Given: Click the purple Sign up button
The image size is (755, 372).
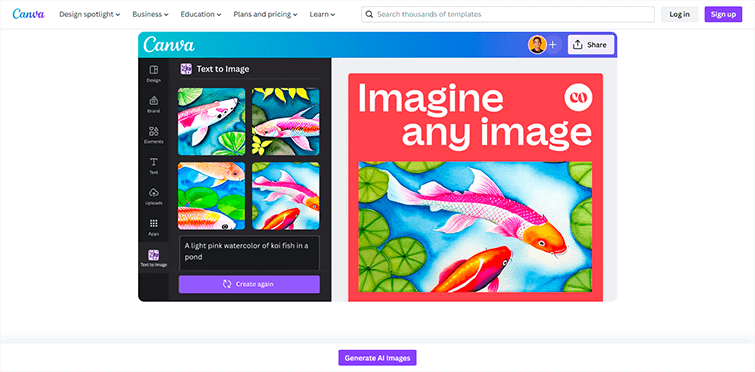Looking at the screenshot, I should pyautogui.click(x=723, y=14).
